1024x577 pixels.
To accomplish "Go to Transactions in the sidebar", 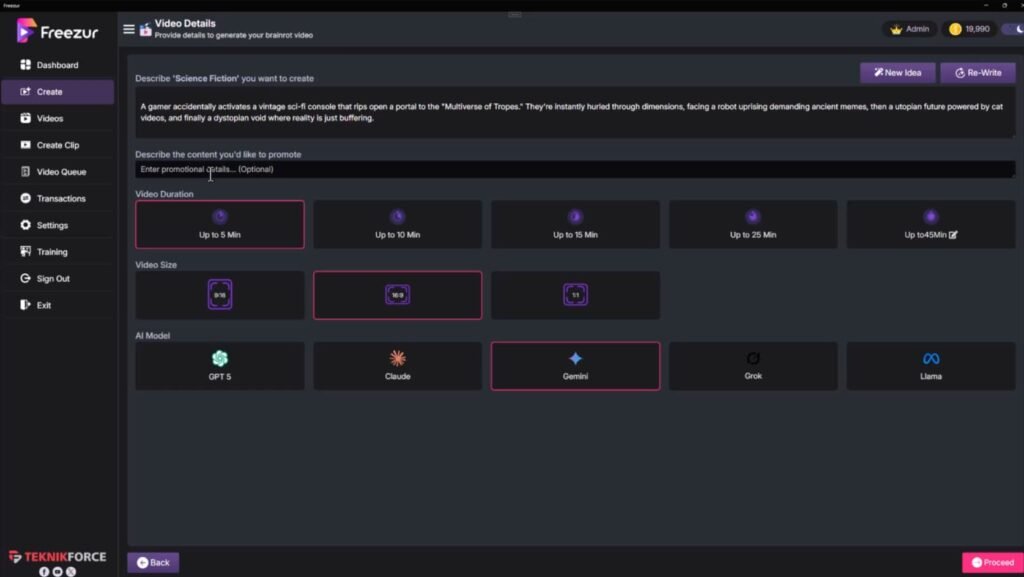I will [x=60, y=198].
